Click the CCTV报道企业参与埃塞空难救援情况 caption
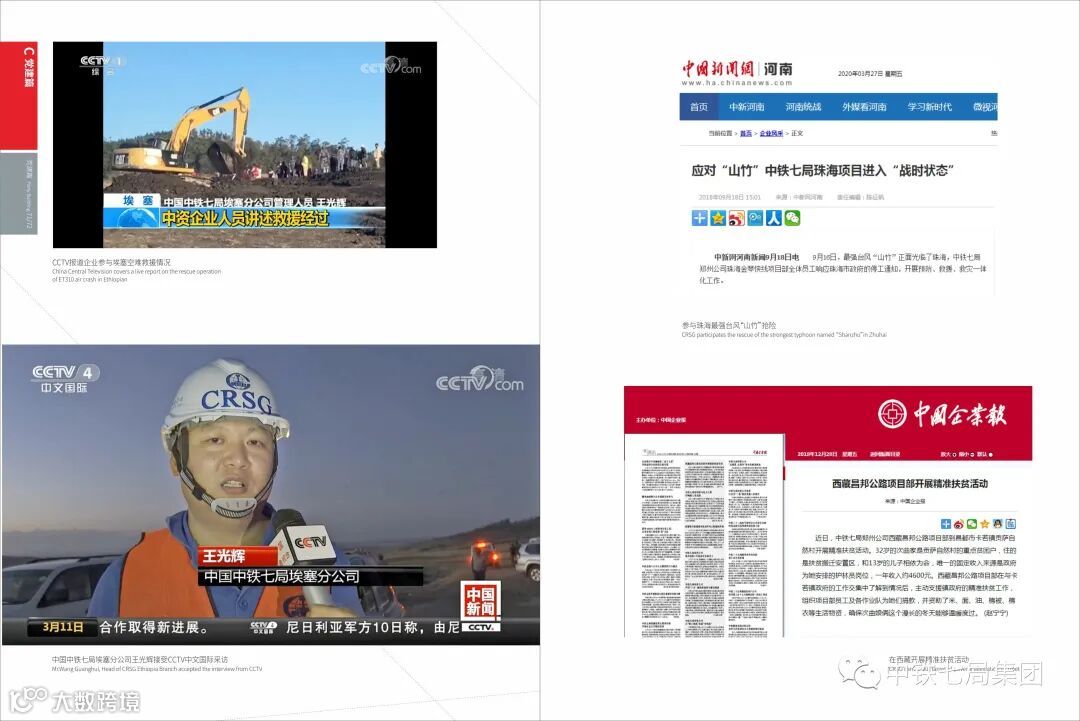Image resolution: width=1080 pixels, height=721 pixels. pyautogui.click(x=111, y=262)
